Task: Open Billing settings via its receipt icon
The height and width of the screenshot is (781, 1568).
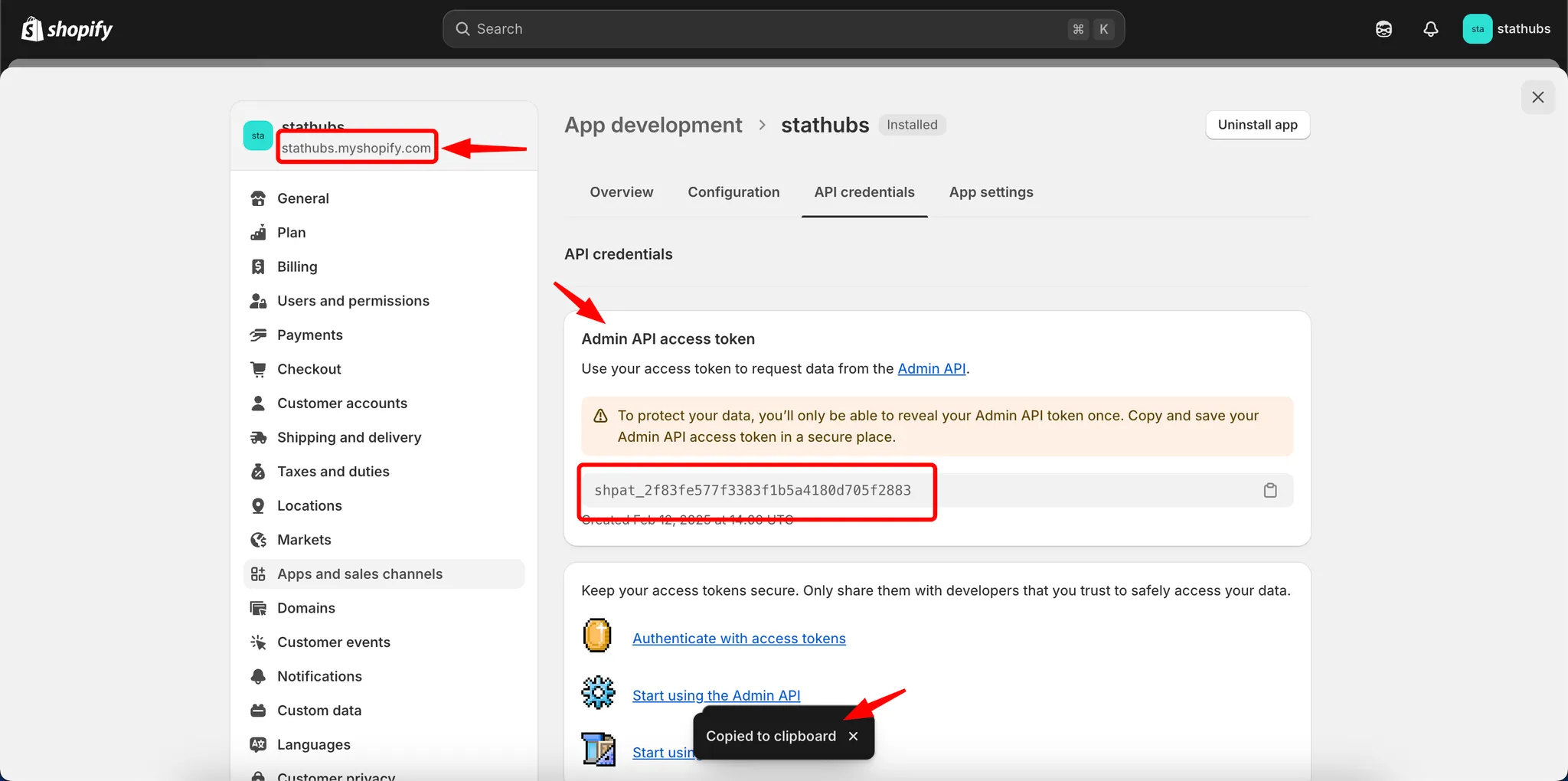Action: [x=258, y=266]
